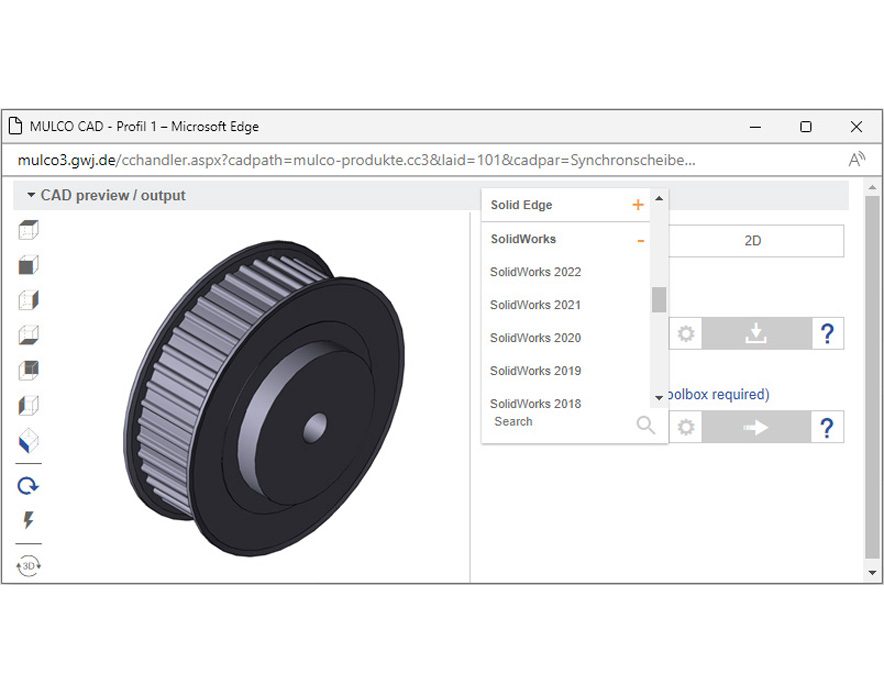Expand Solid Edge group with plus sign
Viewport: 884px width, 693px height.
click(x=638, y=205)
